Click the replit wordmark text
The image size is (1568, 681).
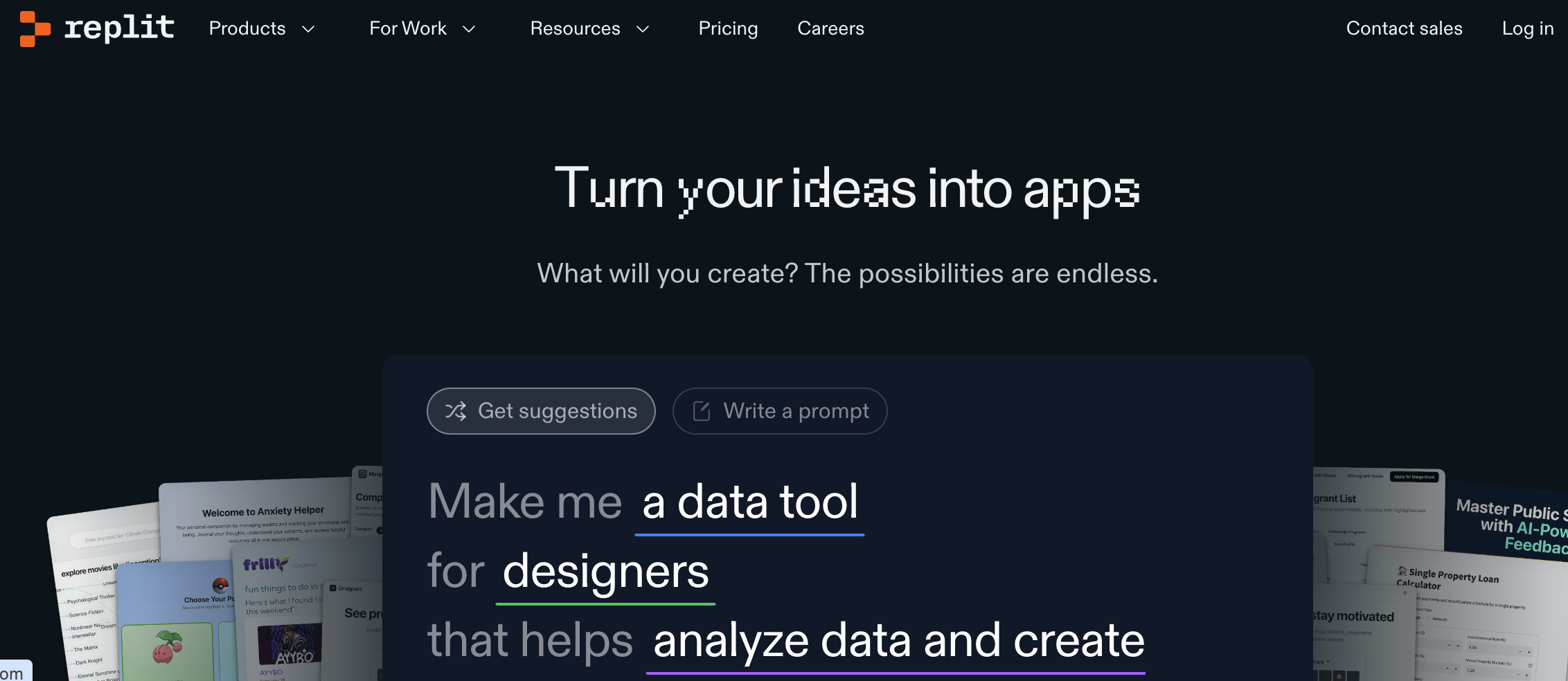119,28
